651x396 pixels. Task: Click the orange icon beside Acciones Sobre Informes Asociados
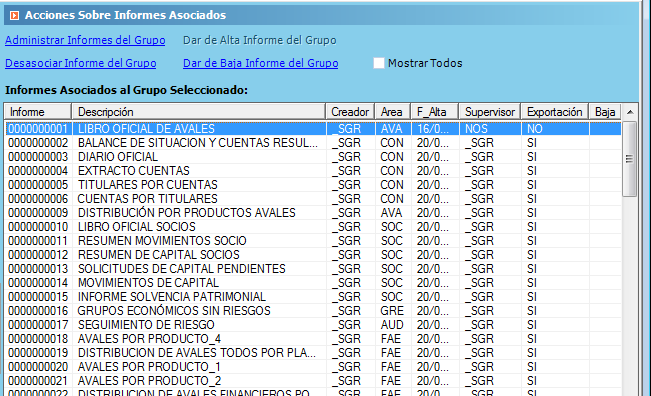(14, 15)
